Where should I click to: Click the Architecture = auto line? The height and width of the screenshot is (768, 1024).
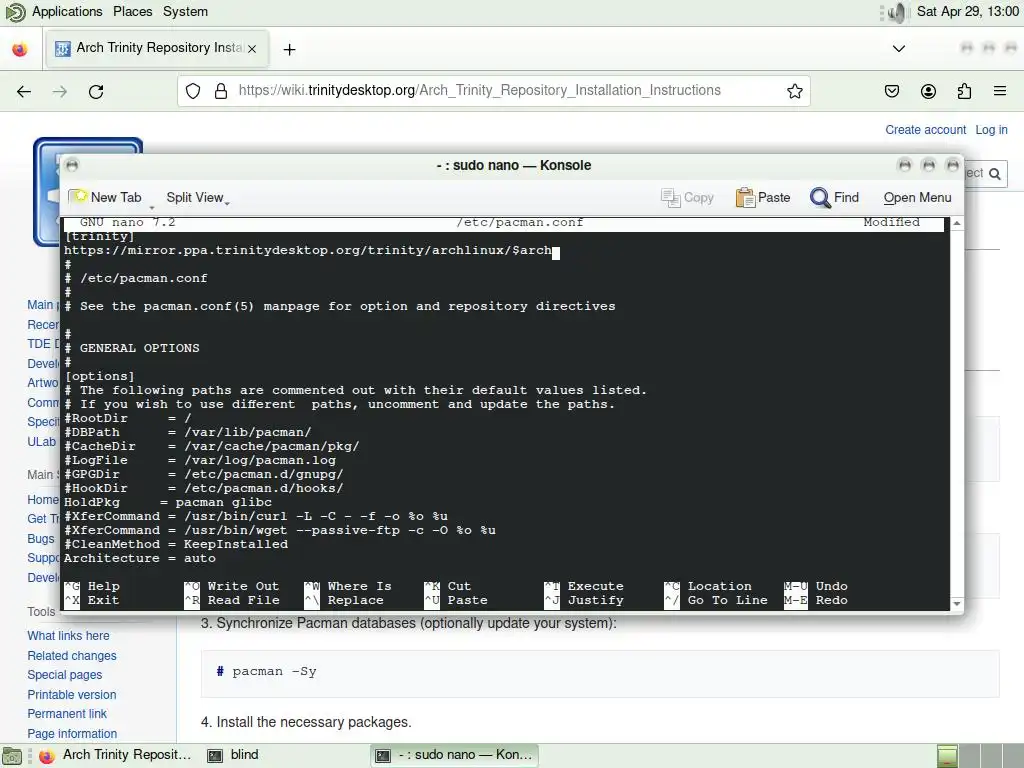140,558
